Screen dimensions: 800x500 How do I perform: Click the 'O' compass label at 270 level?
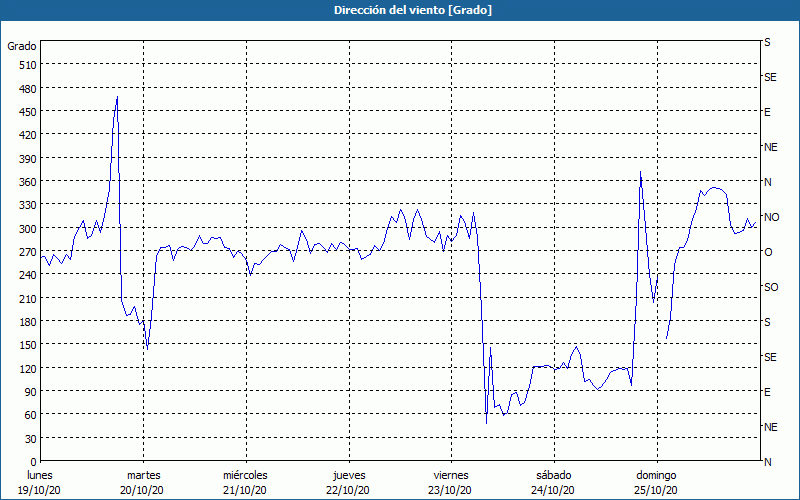click(768, 252)
